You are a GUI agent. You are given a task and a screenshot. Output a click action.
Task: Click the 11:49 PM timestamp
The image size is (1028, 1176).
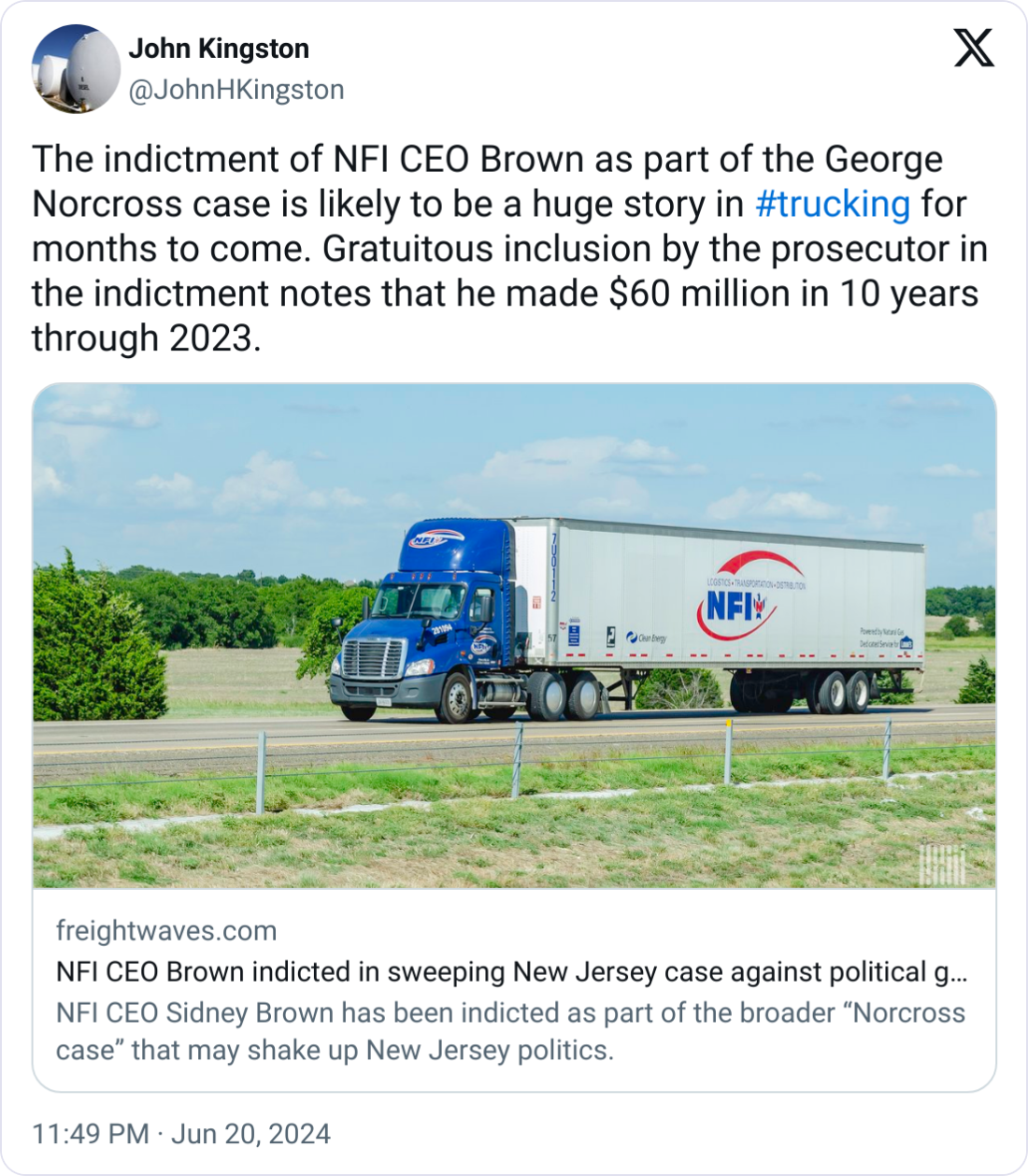click(90, 1134)
